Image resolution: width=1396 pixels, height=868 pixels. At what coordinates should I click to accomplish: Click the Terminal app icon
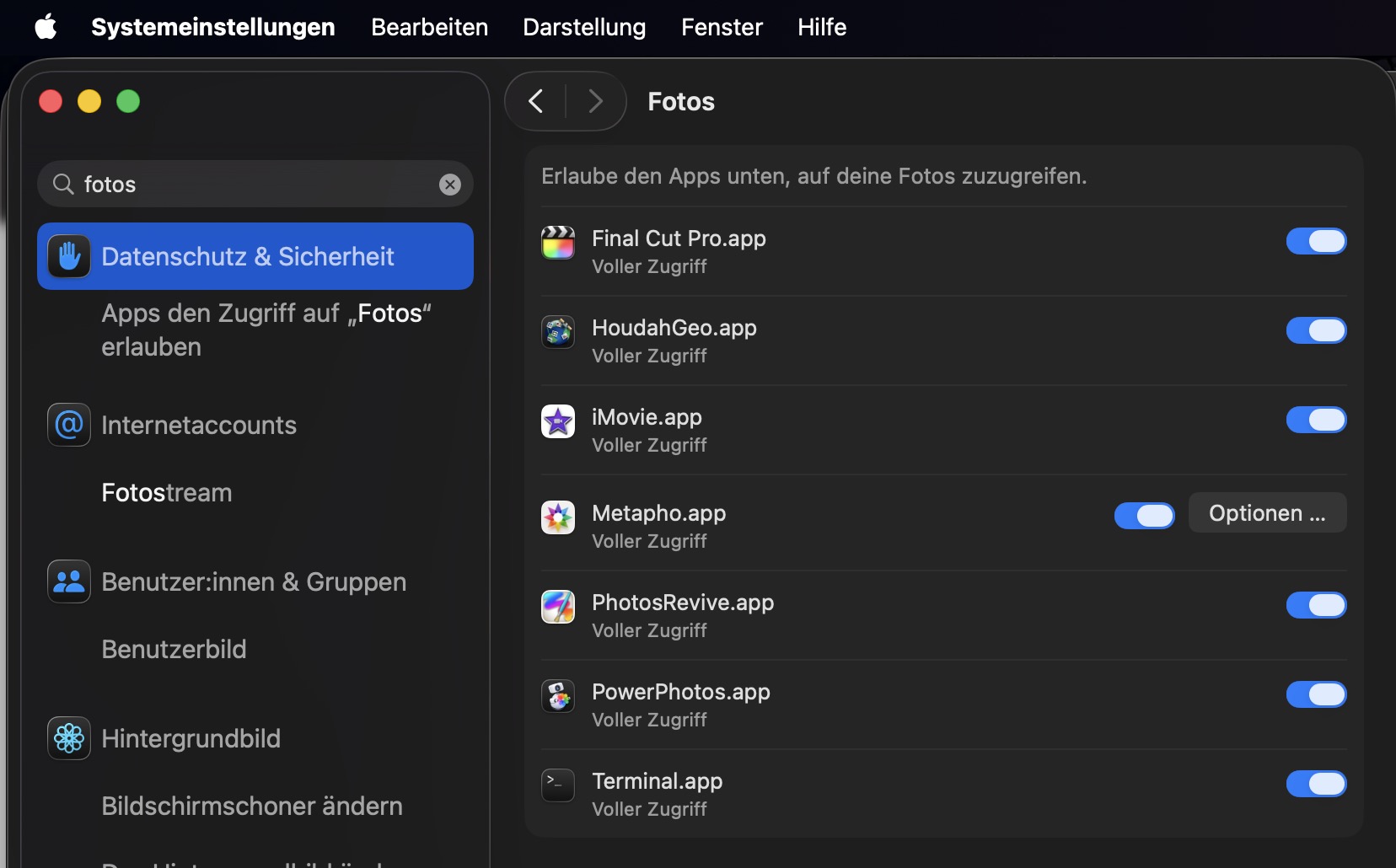click(557, 785)
